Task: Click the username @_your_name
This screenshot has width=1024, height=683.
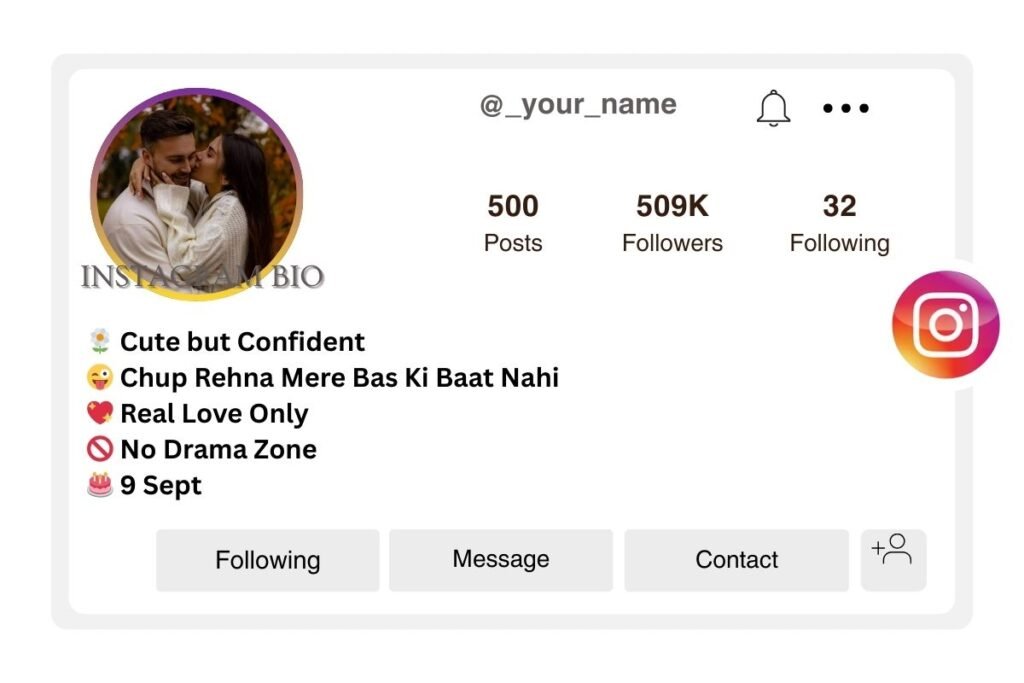Action: click(578, 104)
